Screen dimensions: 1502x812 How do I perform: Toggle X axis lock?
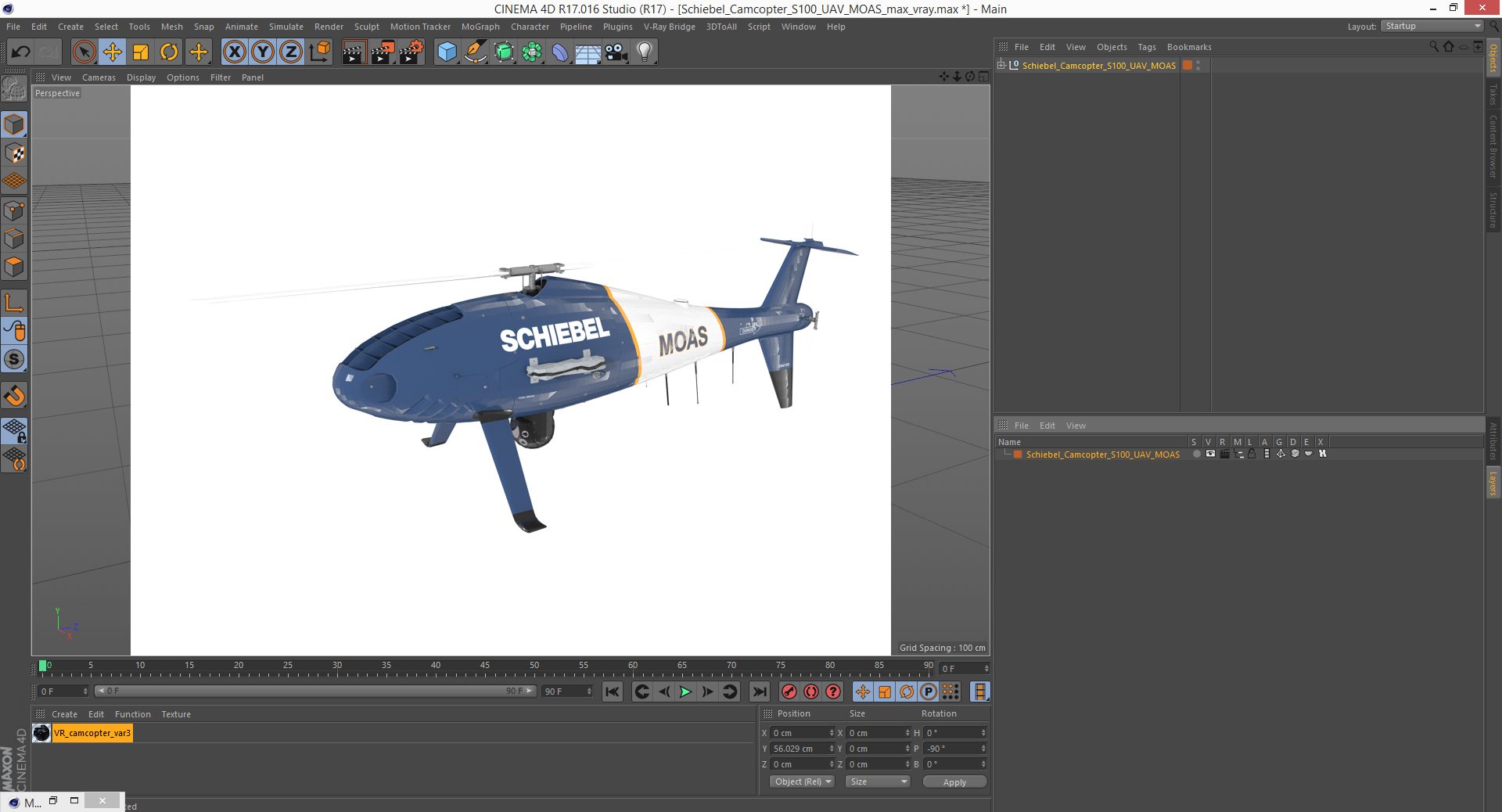tap(234, 52)
